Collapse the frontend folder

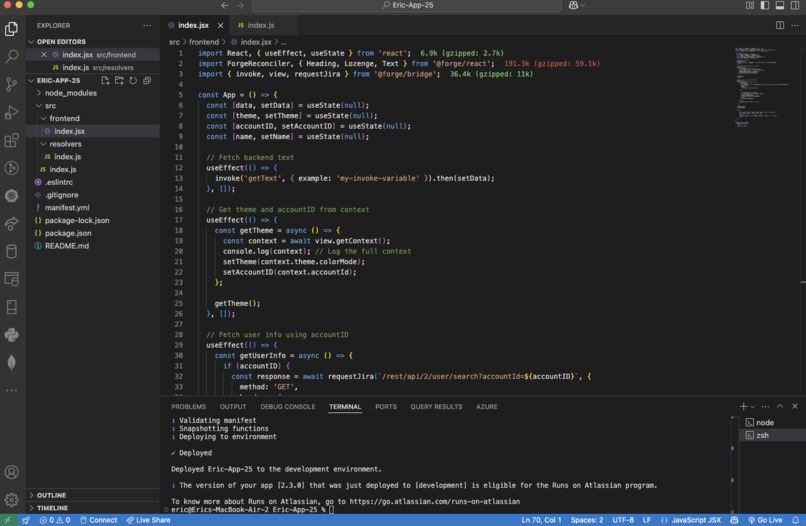[x=93, y=118]
